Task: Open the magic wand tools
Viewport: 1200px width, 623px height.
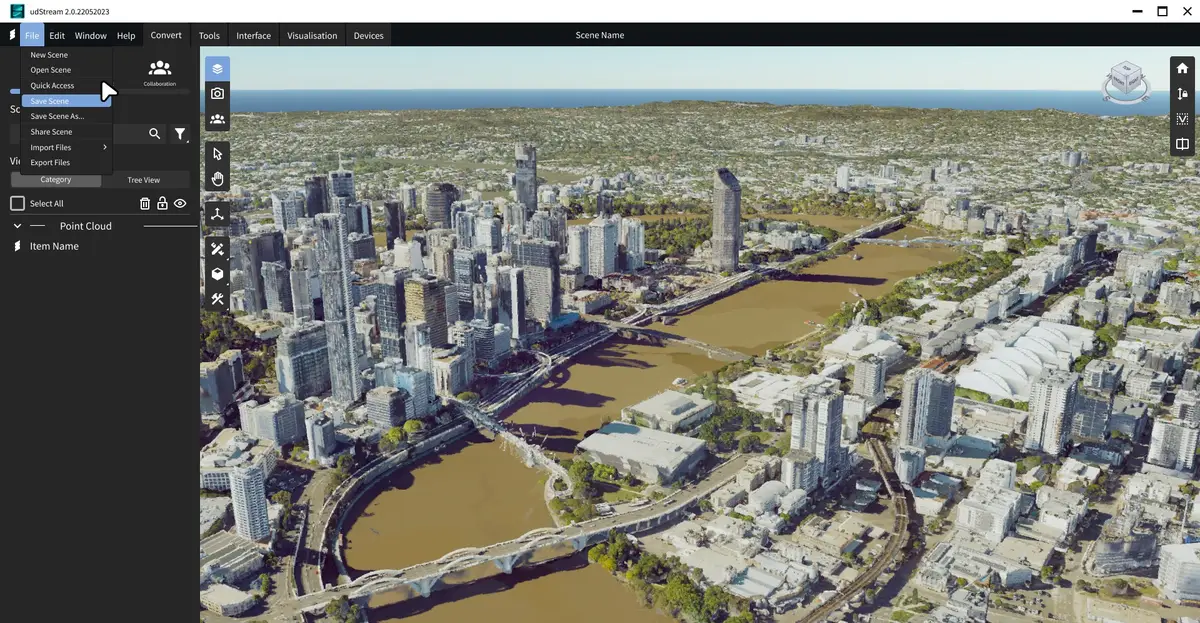Action: click(x=217, y=249)
